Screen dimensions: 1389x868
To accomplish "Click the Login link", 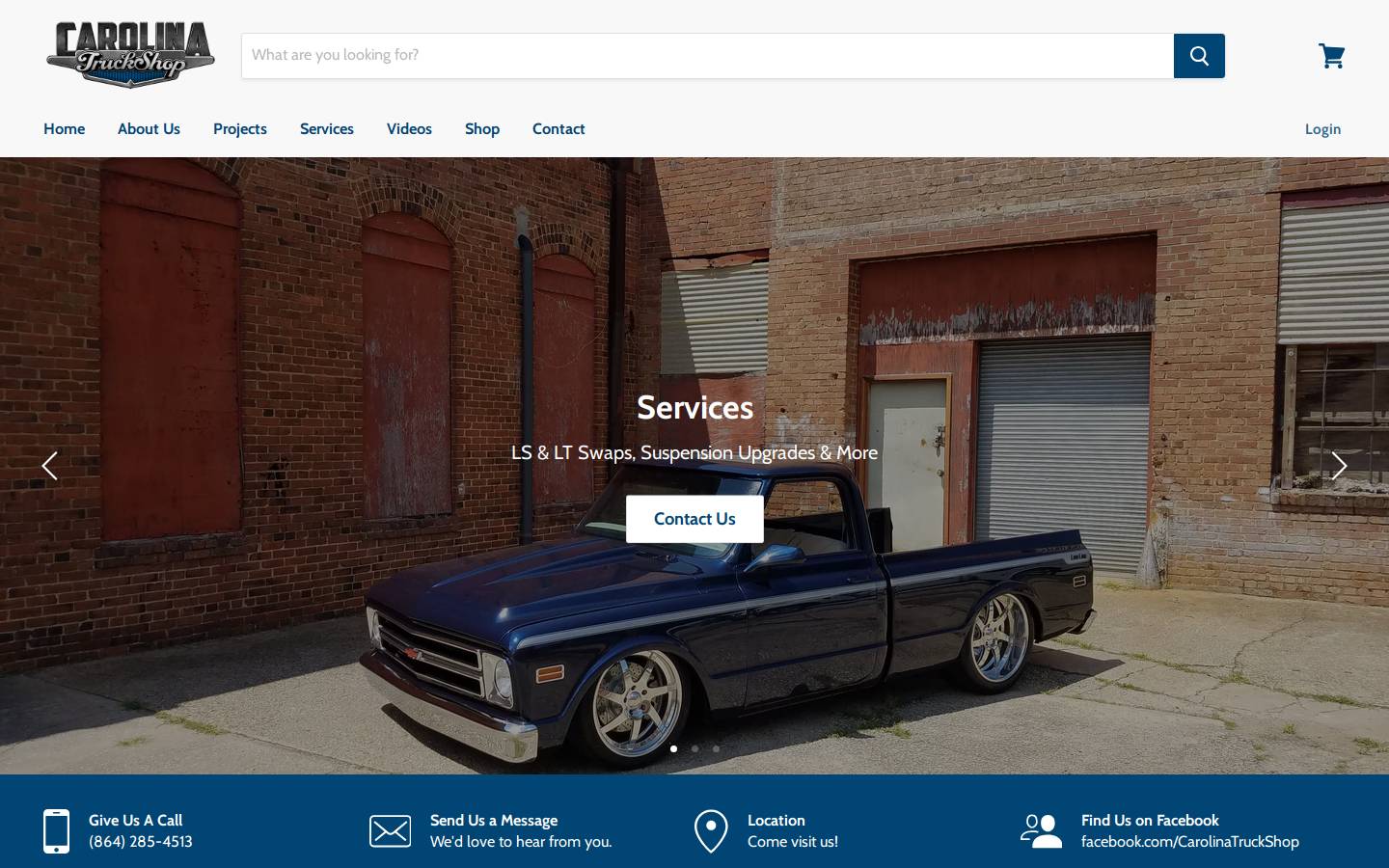I will [1322, 129].
